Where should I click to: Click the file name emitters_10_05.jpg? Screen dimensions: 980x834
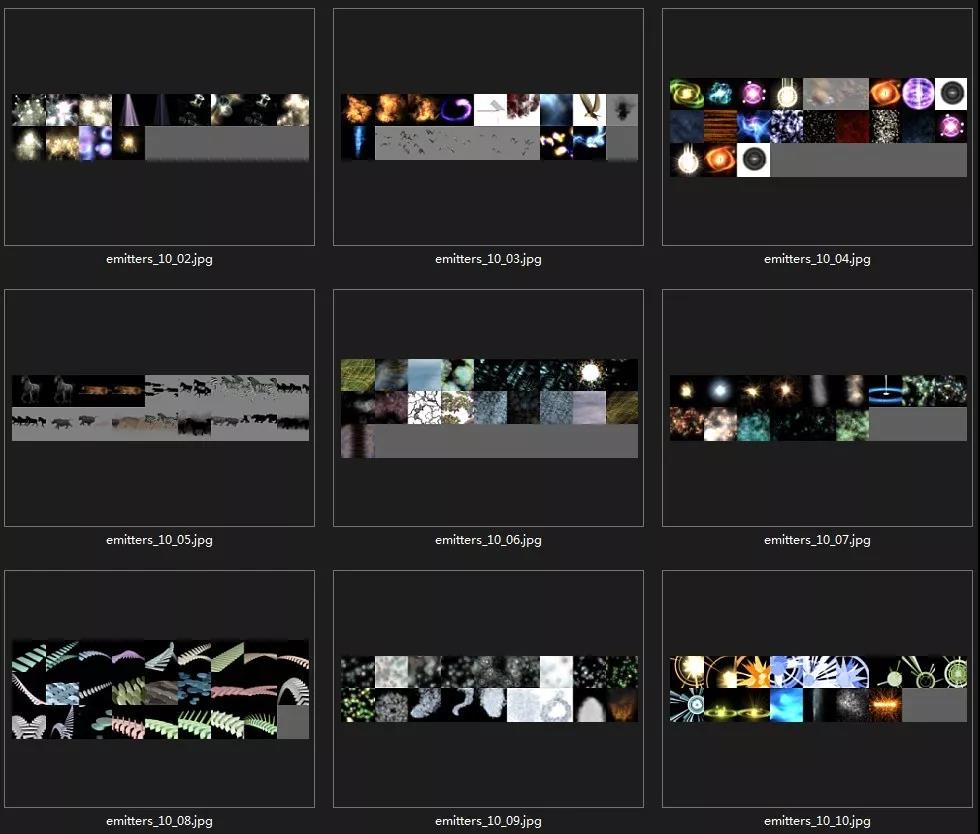point(159,540)
